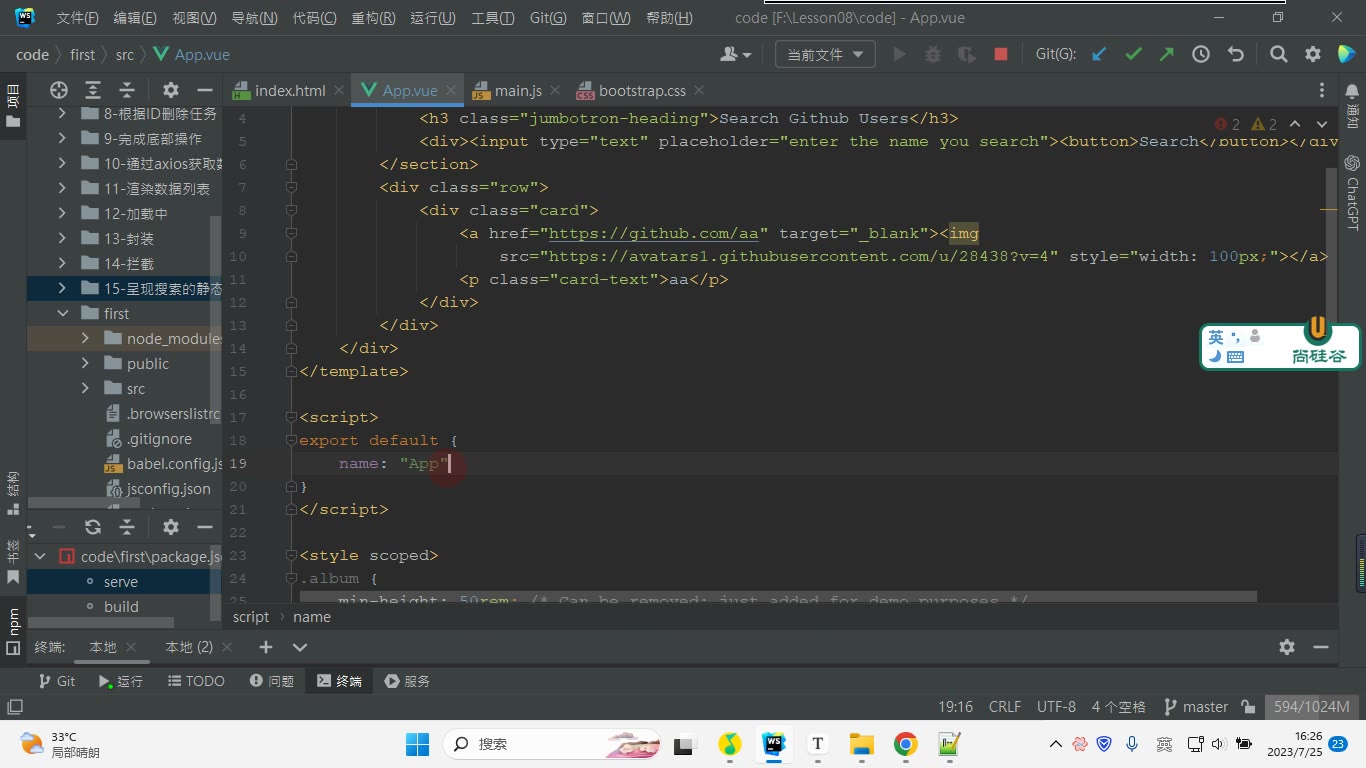Select the serve npm script
Image resolution: width=1366 pixels, height=768 pixels.
pos(121,581)
